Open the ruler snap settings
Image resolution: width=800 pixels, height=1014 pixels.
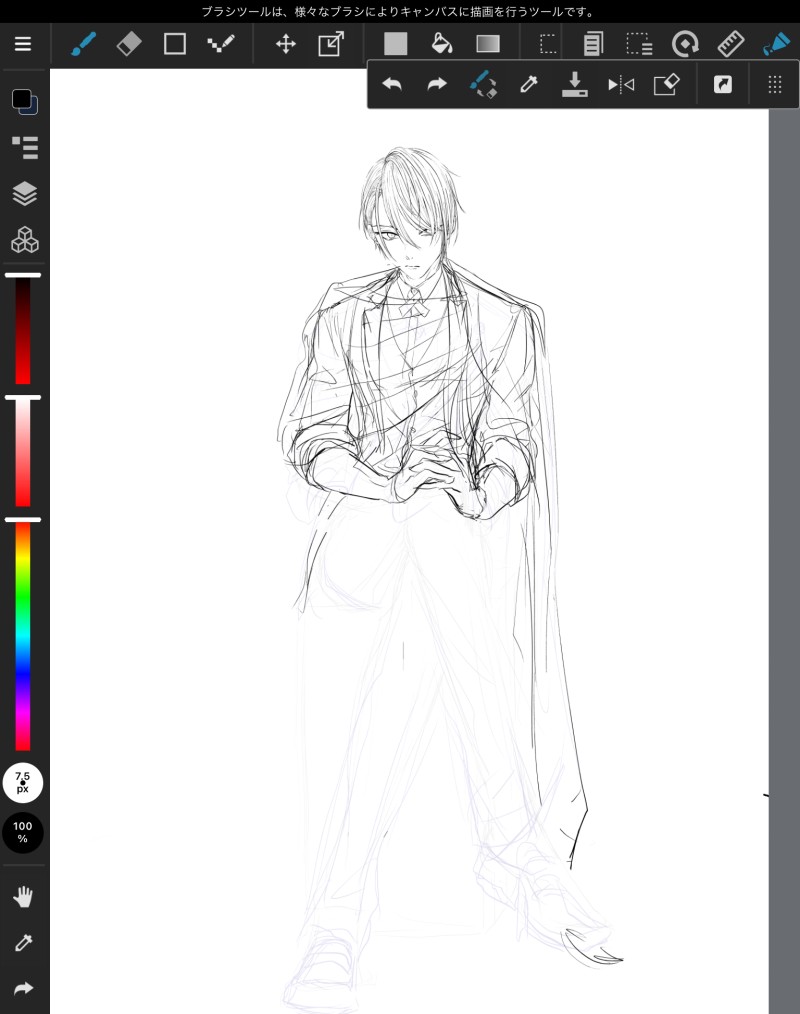pyautogui.click(x=731, y=44)
